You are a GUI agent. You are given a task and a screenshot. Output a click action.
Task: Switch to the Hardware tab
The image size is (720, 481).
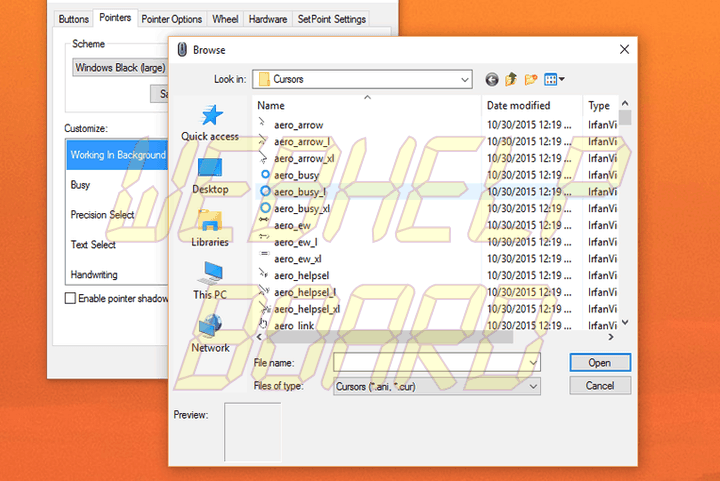[268, 19]
